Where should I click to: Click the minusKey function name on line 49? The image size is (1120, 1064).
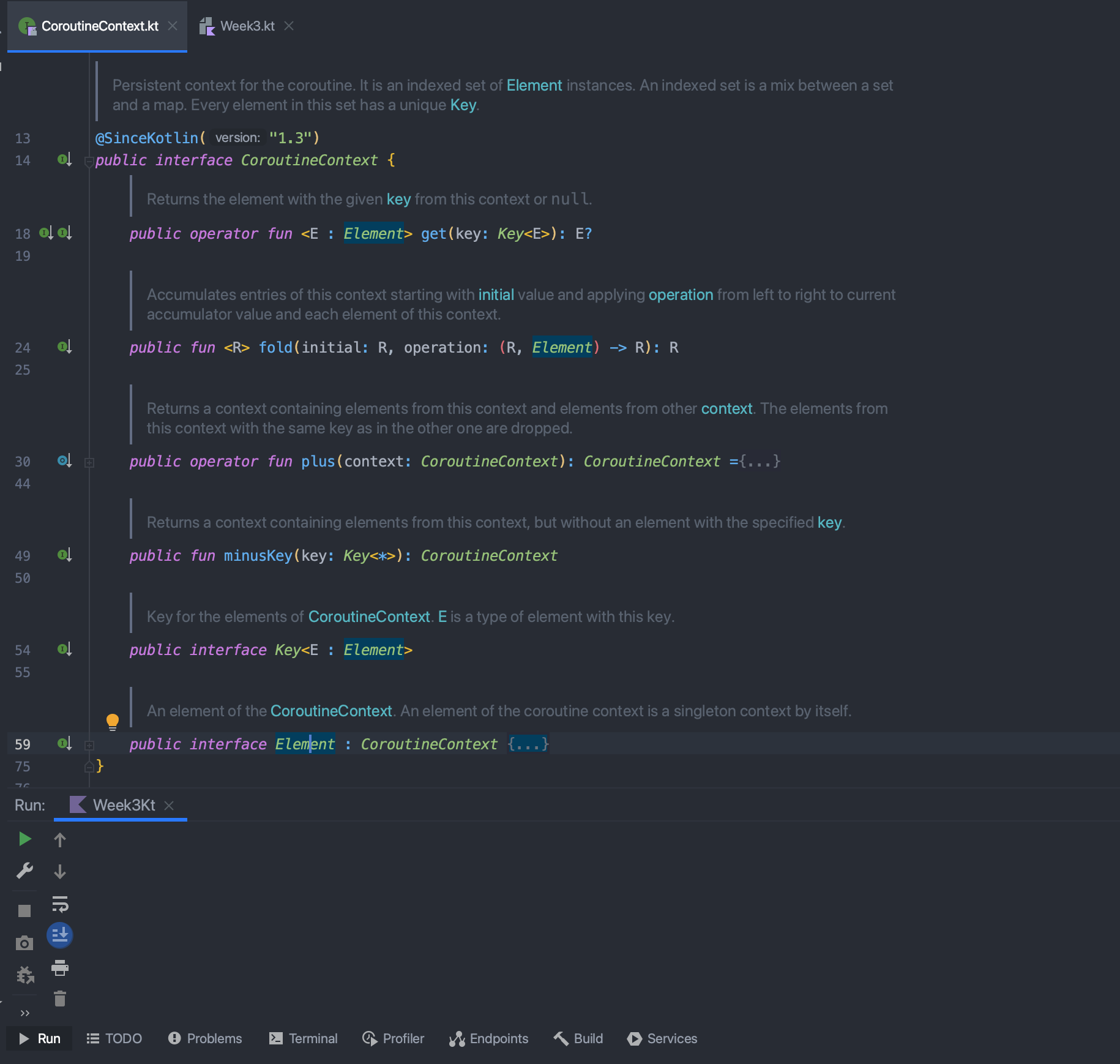[x=258, y=555]
